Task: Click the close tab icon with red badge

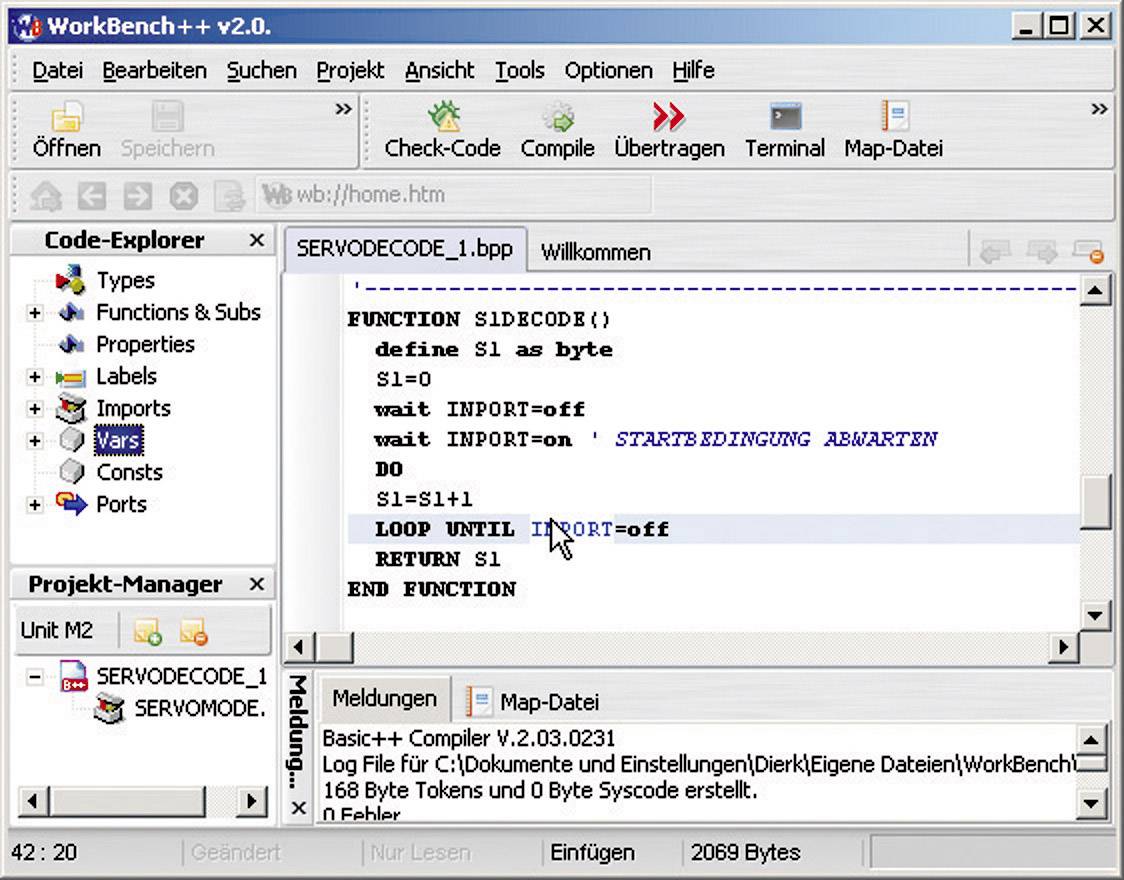Action: (x=1088, y=252)
